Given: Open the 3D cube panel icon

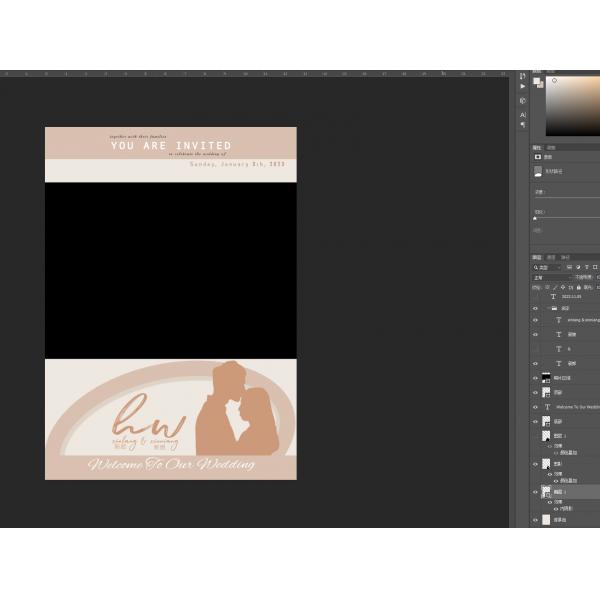Looking at the screenshot, I should 523,100.
